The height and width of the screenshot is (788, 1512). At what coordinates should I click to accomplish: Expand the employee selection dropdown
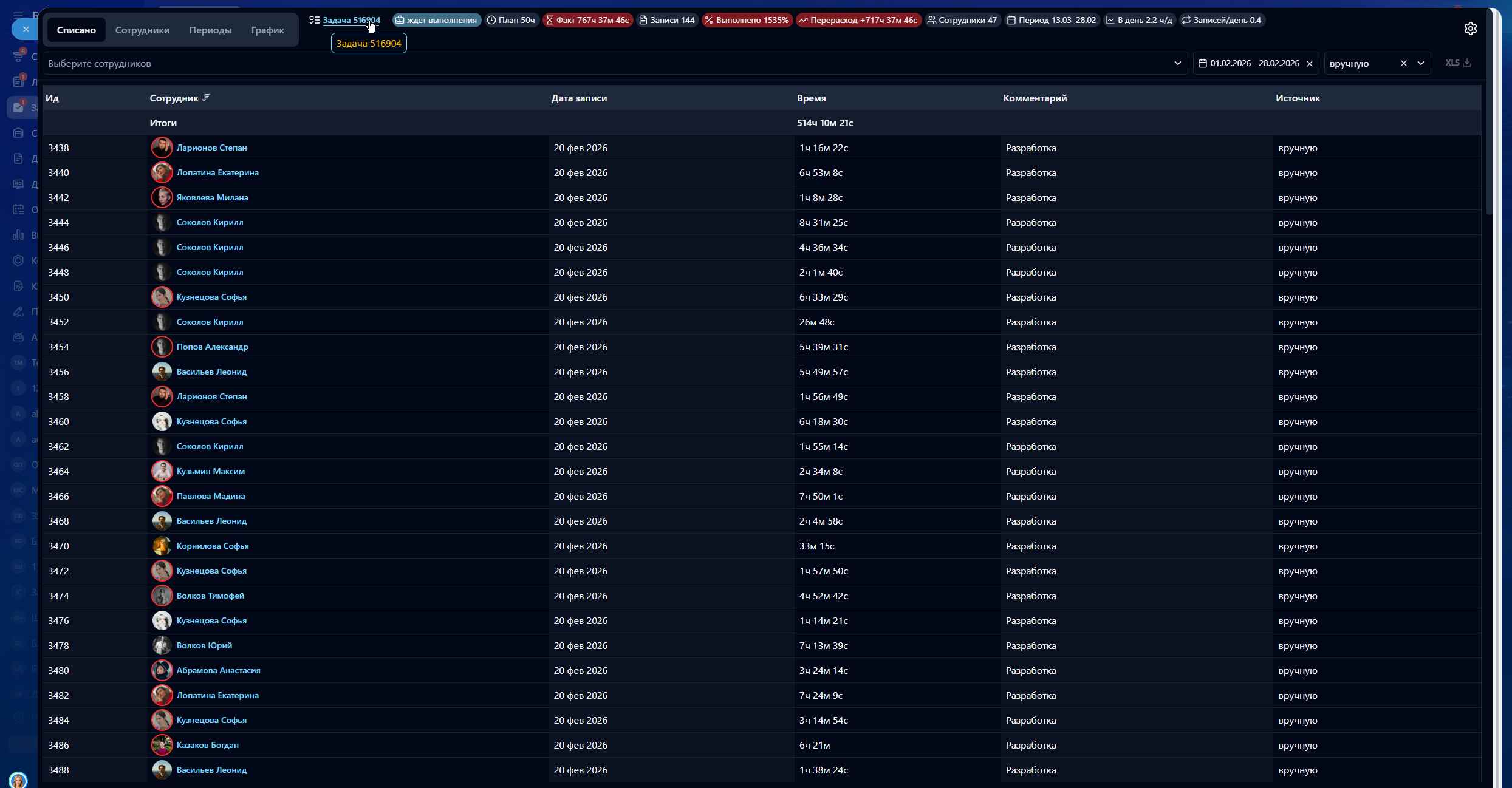1177,63
